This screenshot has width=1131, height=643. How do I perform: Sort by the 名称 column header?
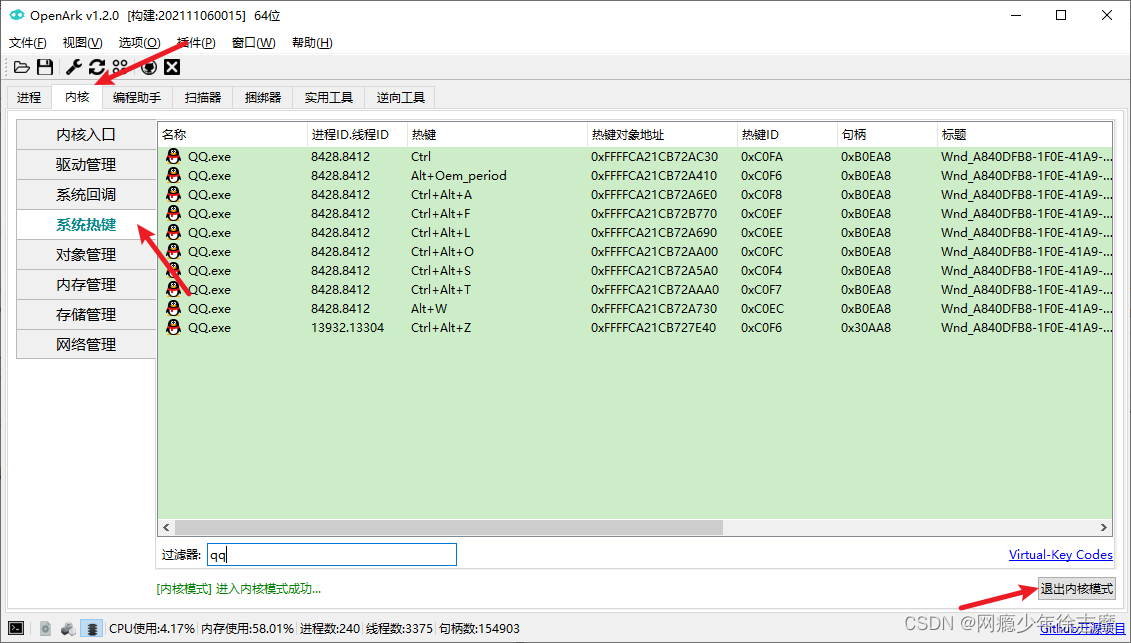[x=232, y=135]
